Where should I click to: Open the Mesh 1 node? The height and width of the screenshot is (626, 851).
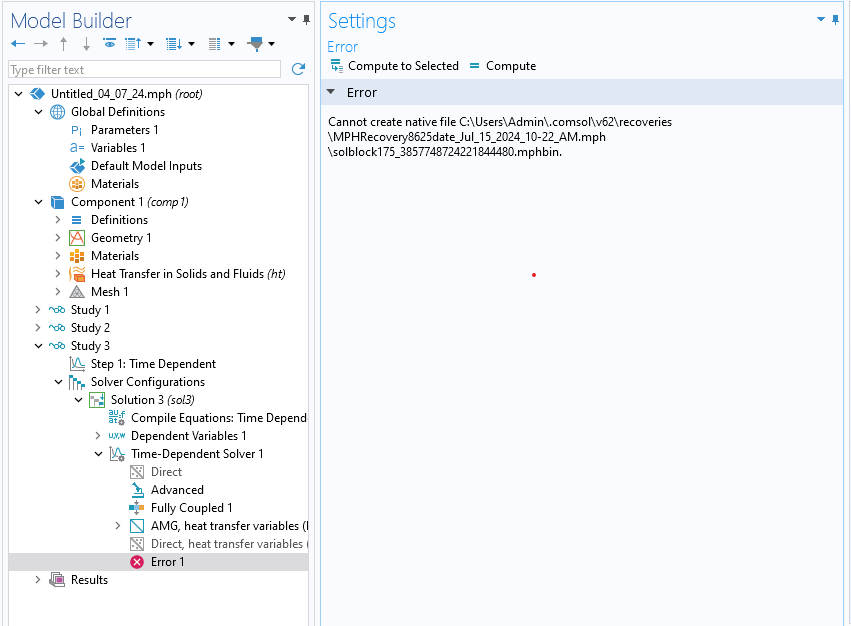109,292
